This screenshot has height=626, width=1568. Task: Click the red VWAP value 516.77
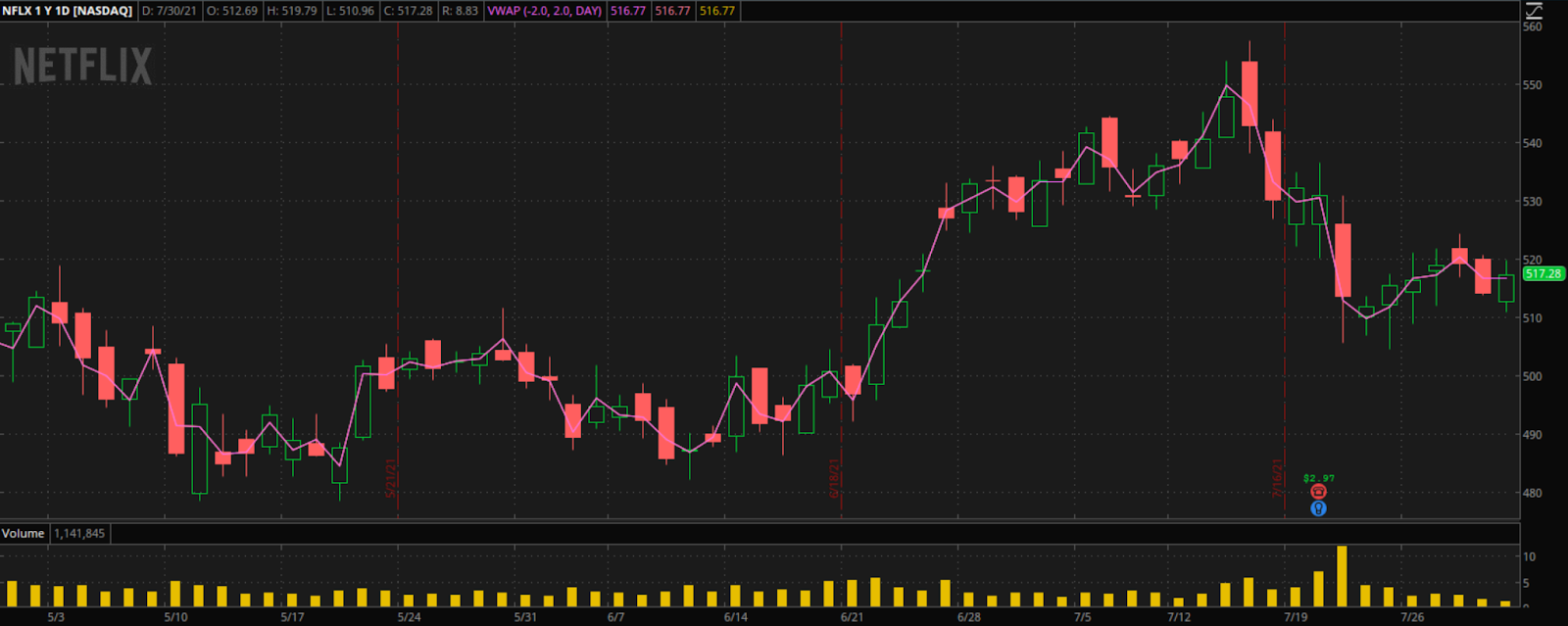(673, 11)
